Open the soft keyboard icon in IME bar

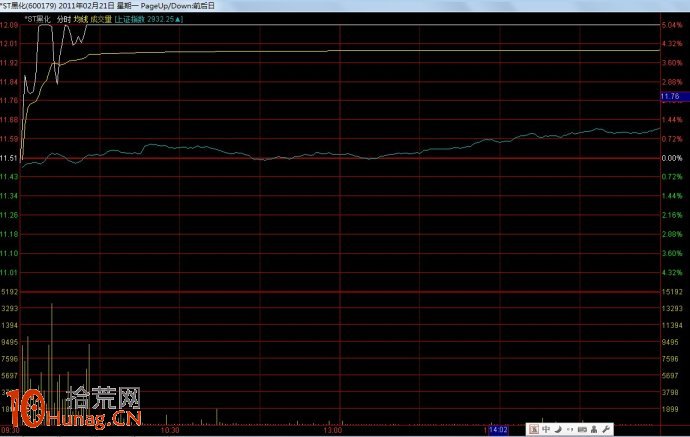coord(582,429)
